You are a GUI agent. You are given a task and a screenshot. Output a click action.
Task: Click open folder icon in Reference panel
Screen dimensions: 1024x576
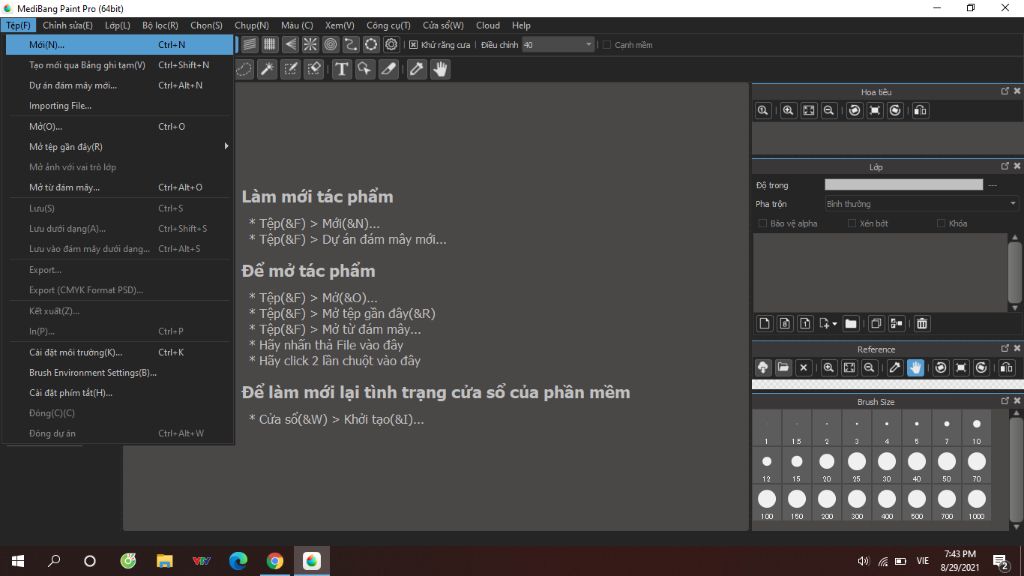[783, 368]
